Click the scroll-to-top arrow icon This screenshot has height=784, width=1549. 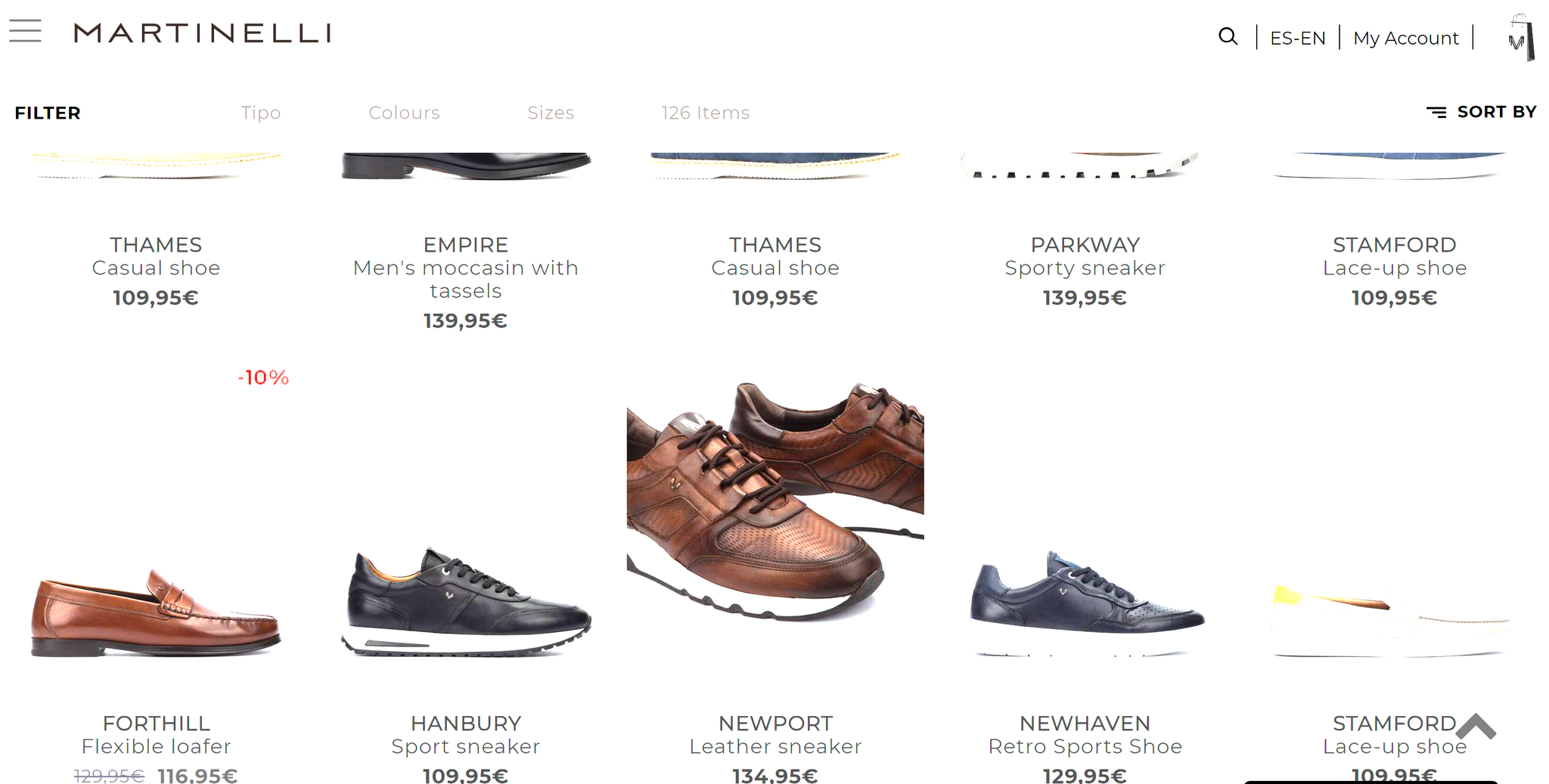click(1476, 727)
